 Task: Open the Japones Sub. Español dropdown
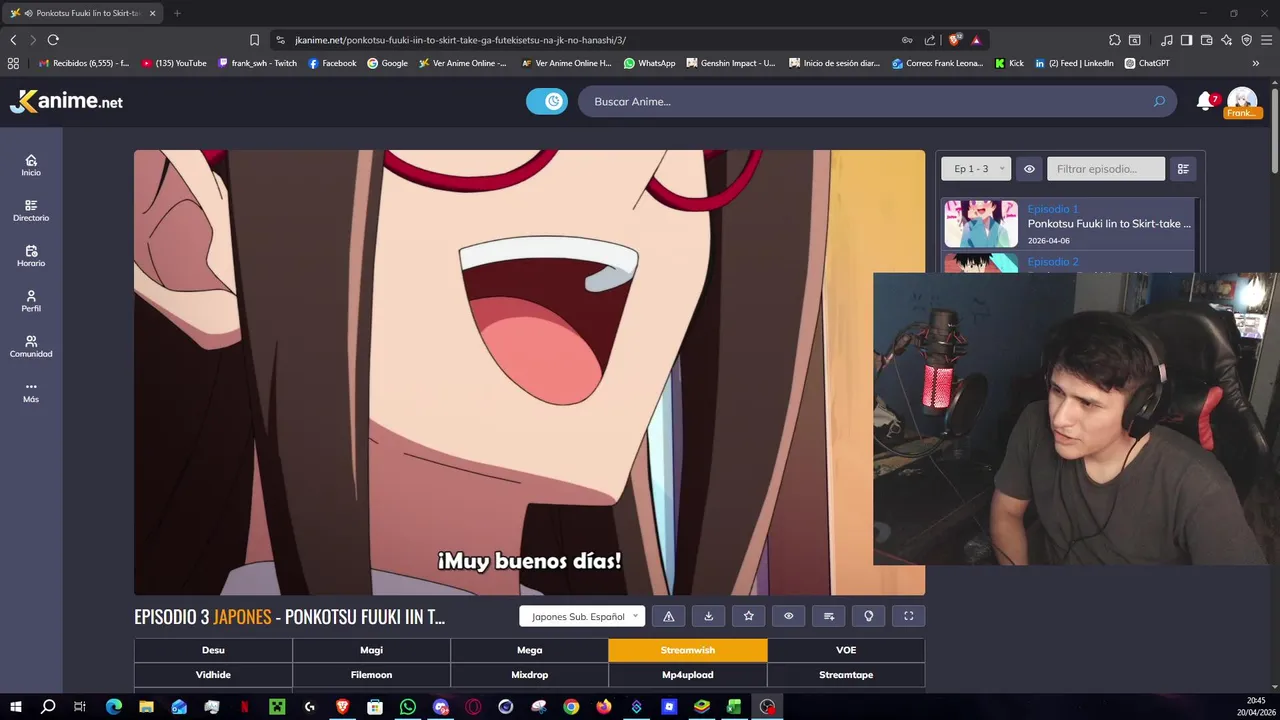pyautogui.click(x=582, y=616)
